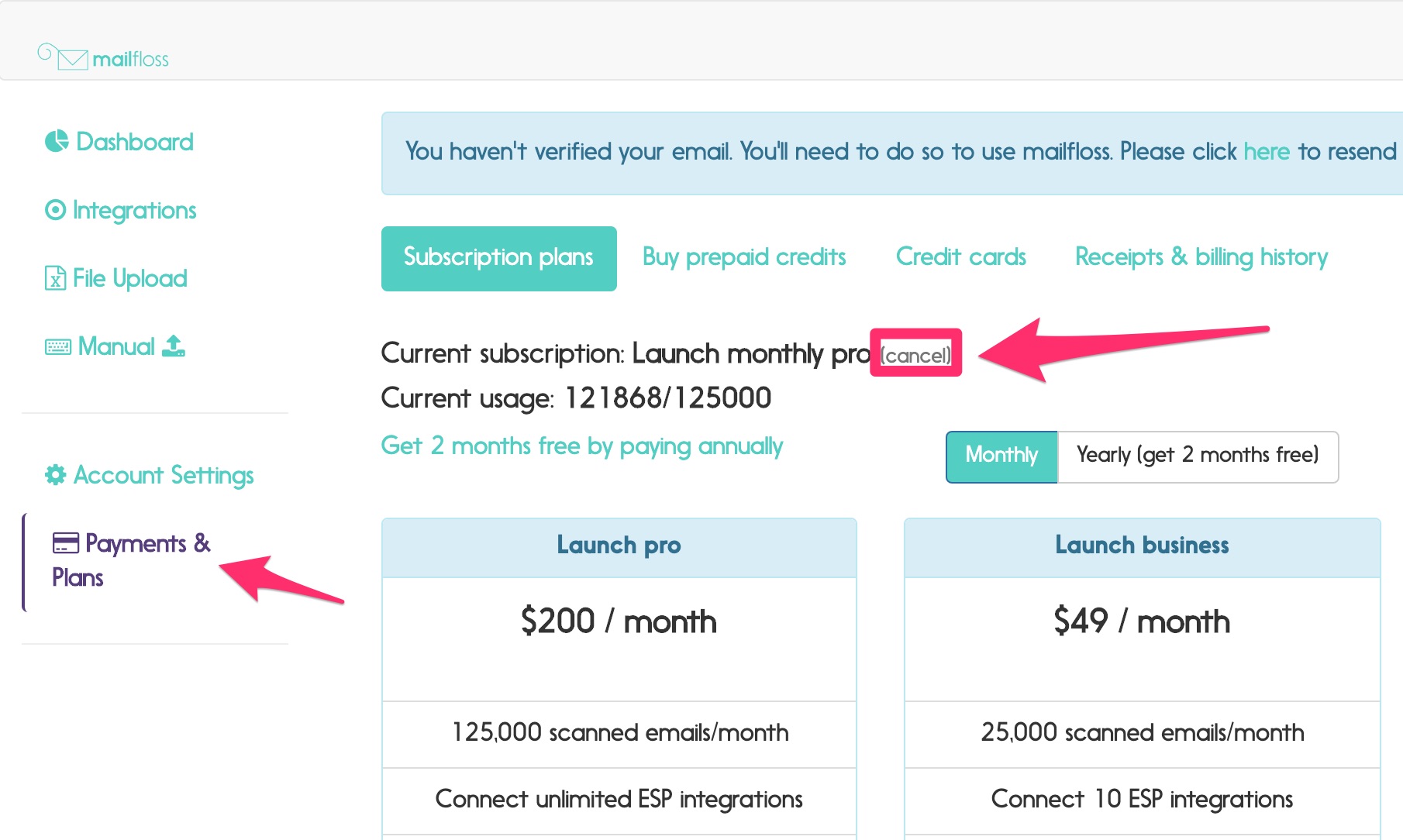
Task: Click Get 2 months free by paying annually
Action: [582, 446]
